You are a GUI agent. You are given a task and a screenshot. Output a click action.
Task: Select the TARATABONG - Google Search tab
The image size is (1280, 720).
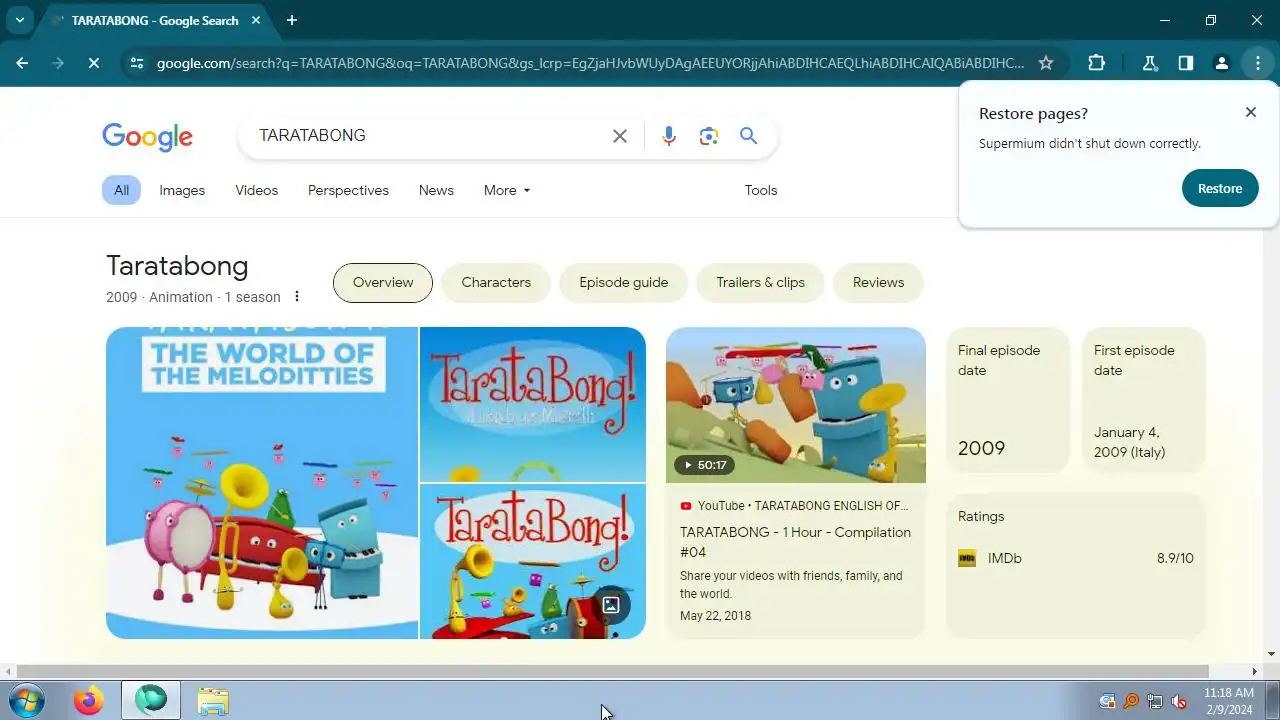(154, 20)
